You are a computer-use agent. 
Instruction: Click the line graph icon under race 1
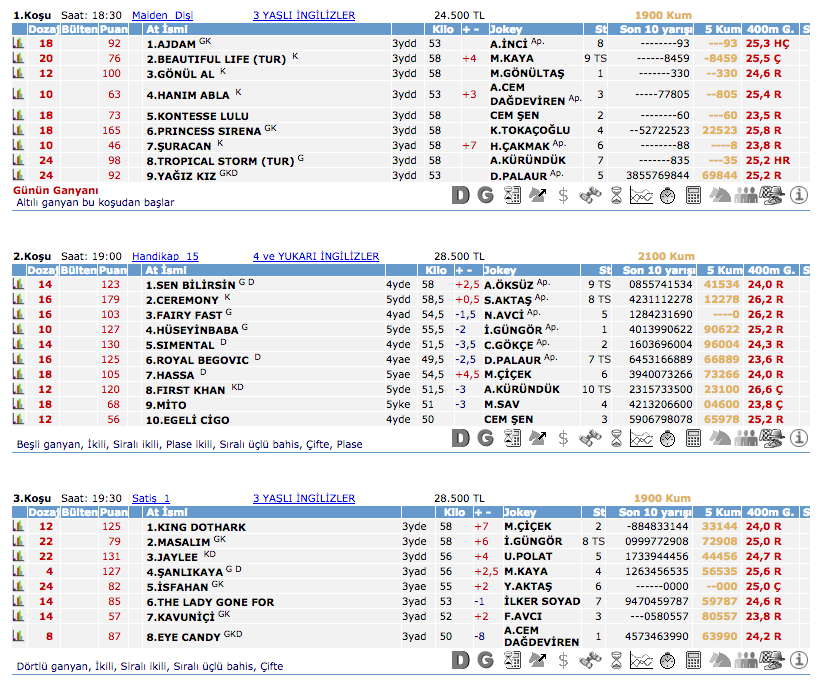click(x=640, y=195)
